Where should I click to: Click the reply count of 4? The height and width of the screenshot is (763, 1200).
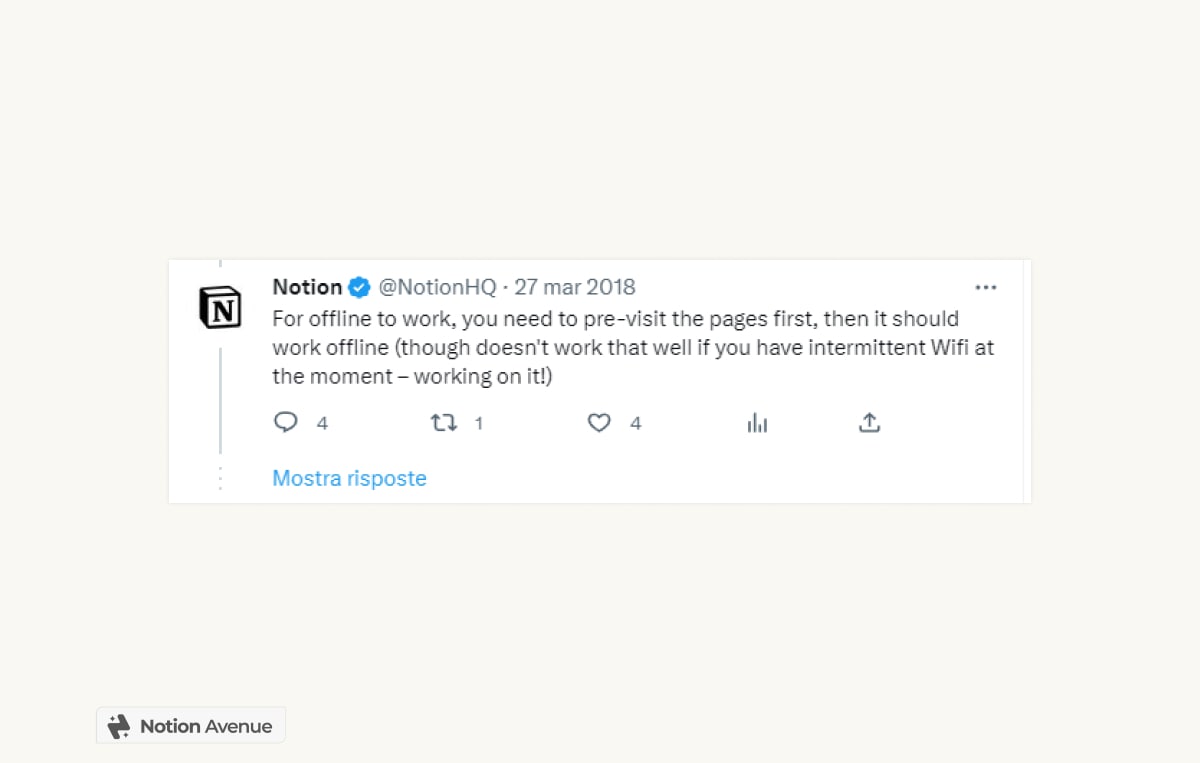[322, 423]
